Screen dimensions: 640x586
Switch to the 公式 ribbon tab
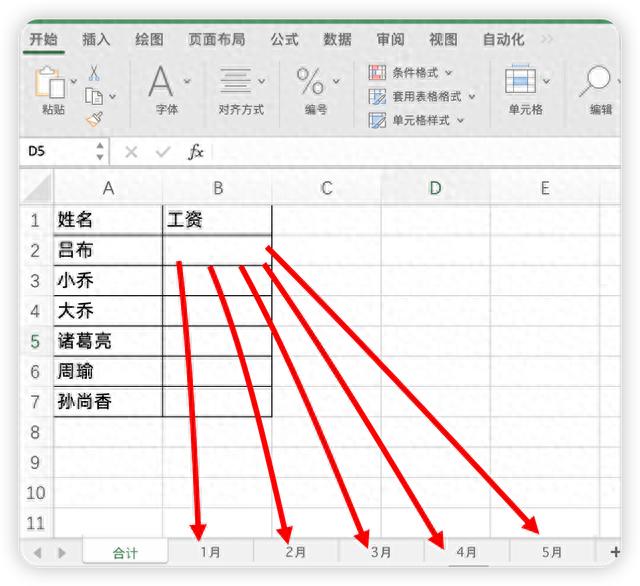[x=284, y=40]
